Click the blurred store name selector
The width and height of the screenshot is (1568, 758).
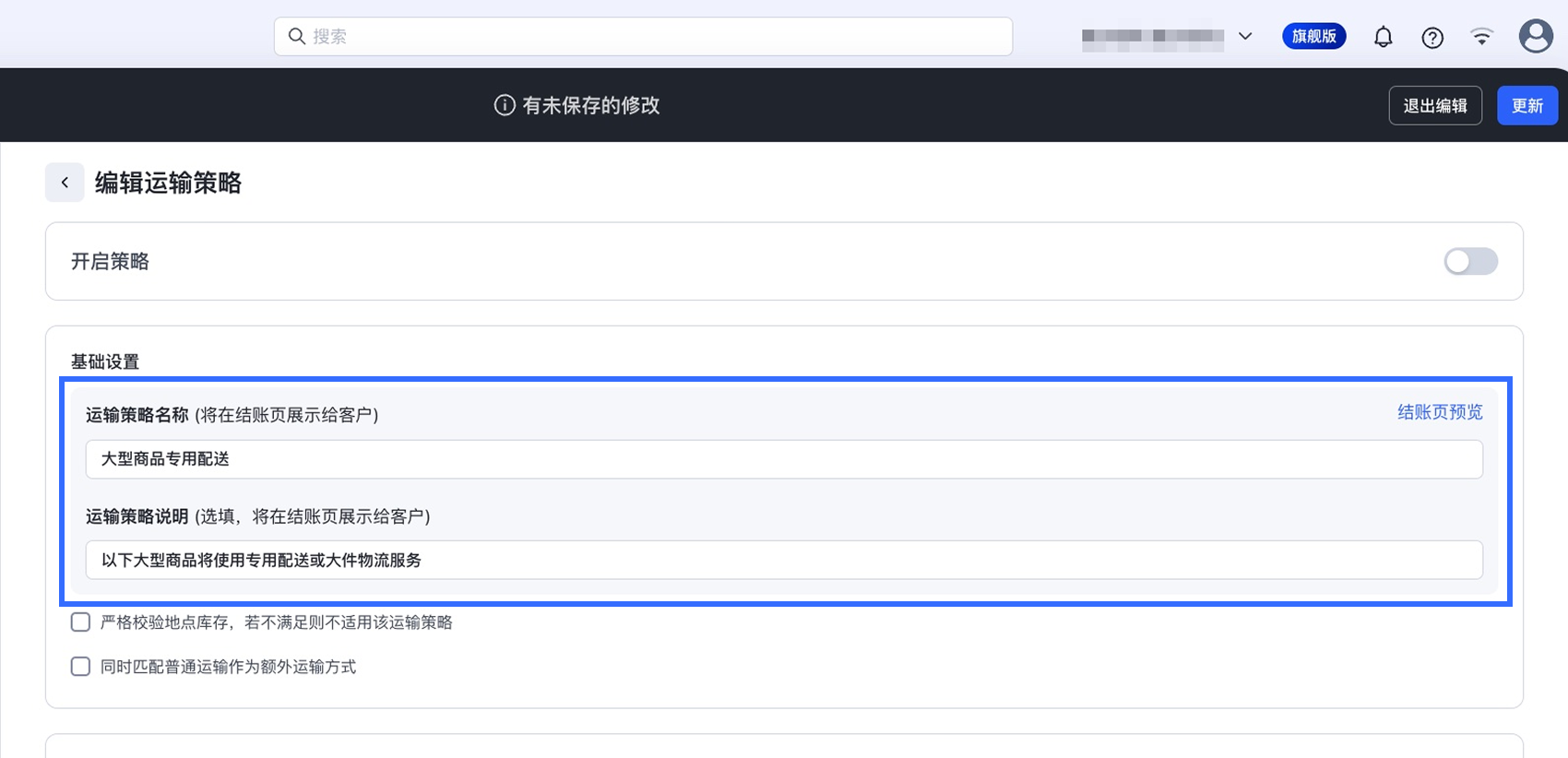[1152, 36]
